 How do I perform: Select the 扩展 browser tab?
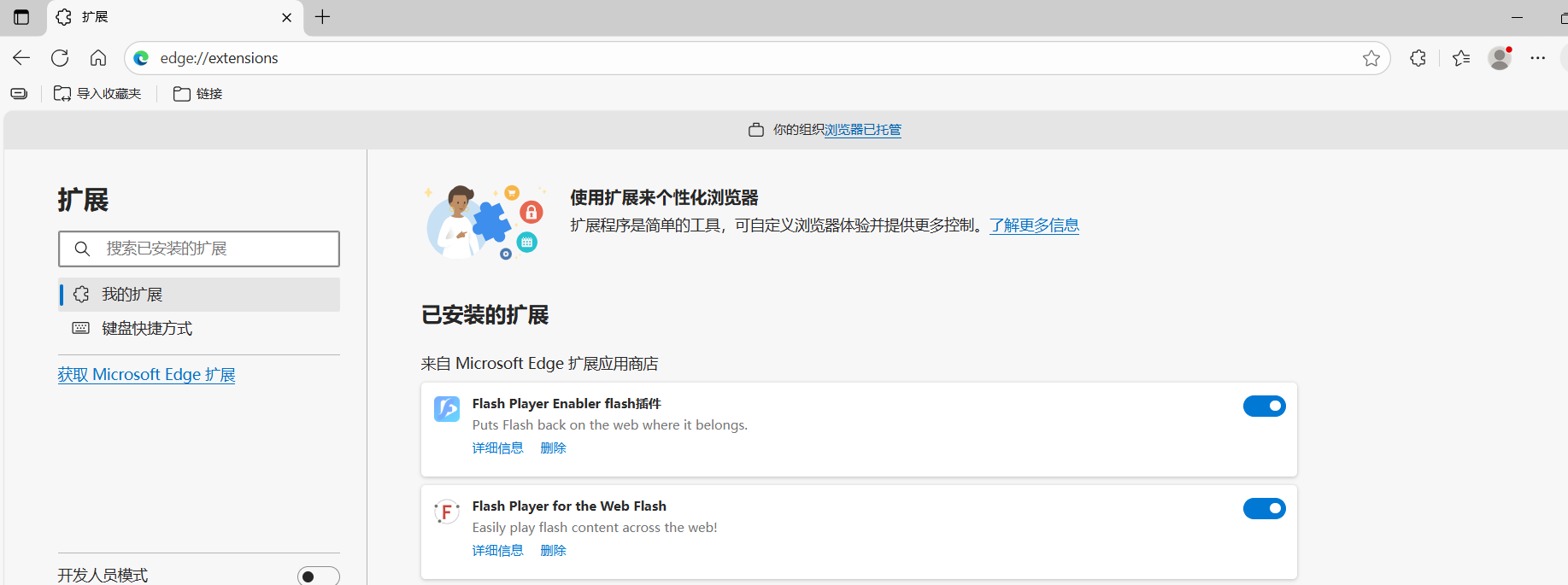pos(175,18)
